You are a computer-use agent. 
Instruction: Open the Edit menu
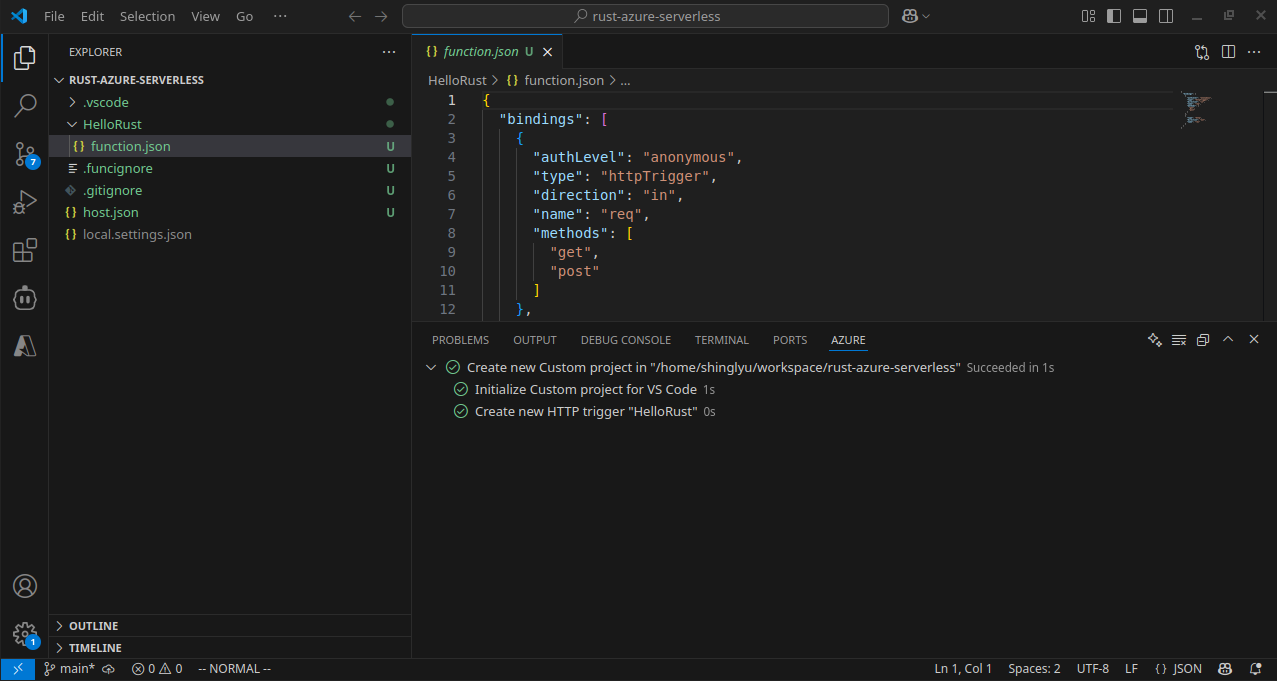point(92,16)
